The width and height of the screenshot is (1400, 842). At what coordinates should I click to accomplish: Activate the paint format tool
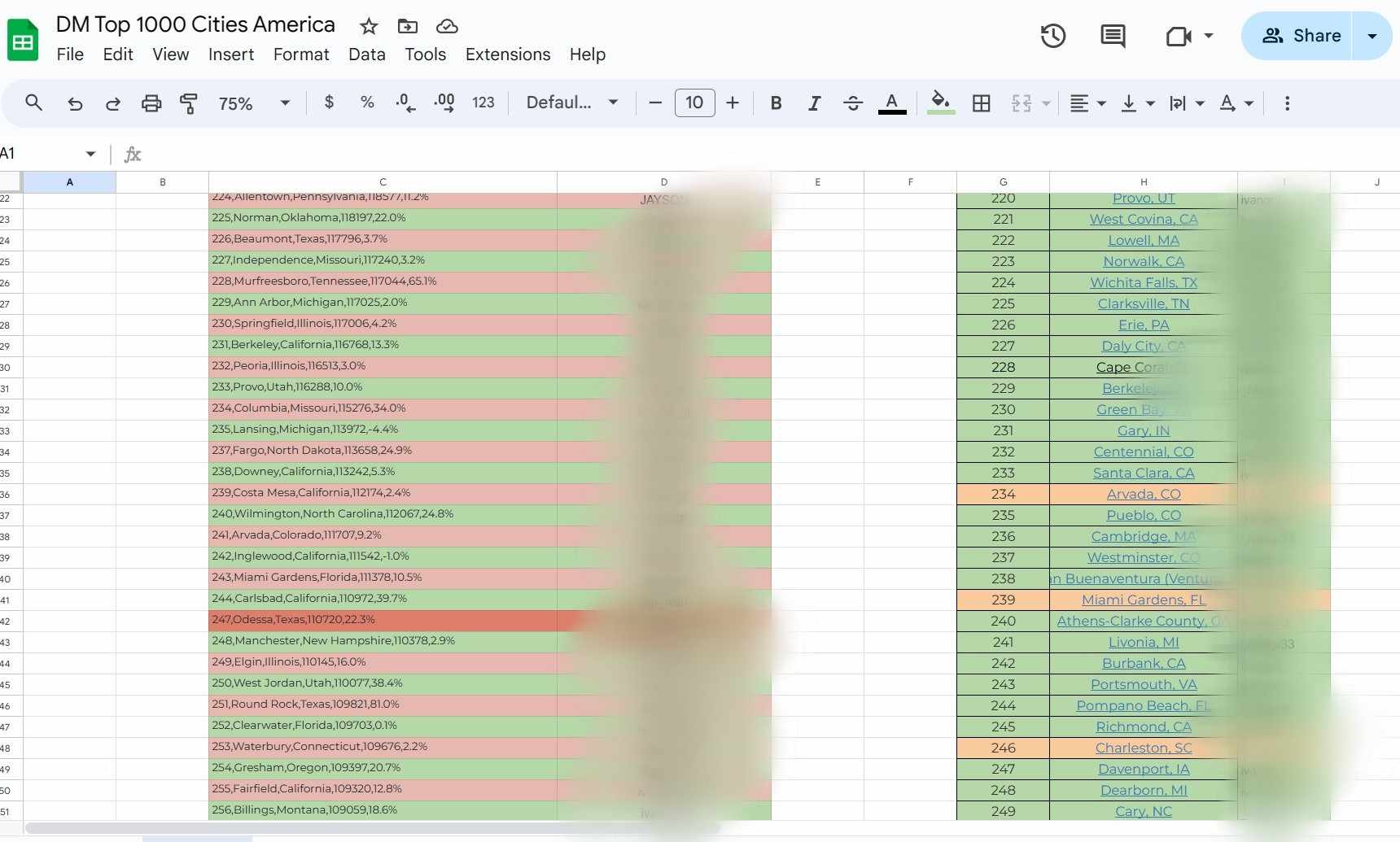[x=189, y=103]
